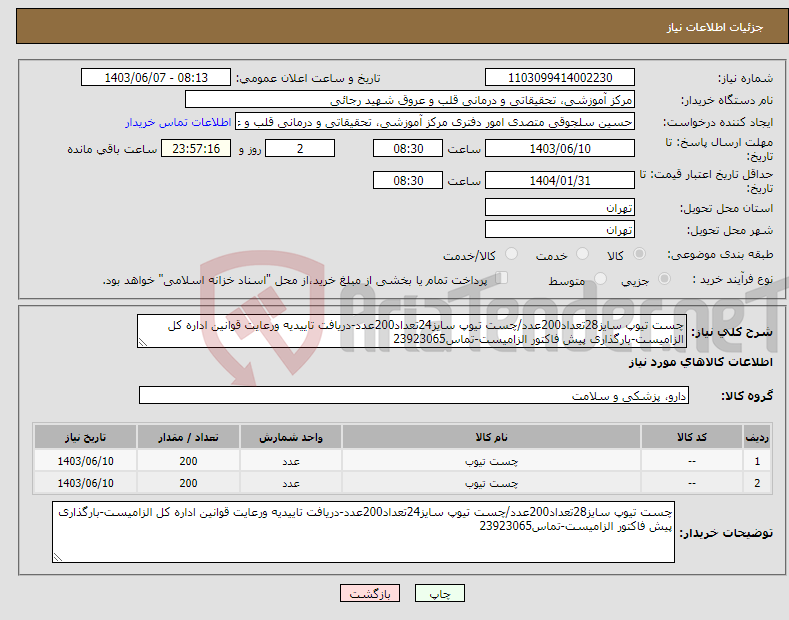Click the شهر محل تحویل field
Viewport: 789px width, 620px height.
click(560, 229)
